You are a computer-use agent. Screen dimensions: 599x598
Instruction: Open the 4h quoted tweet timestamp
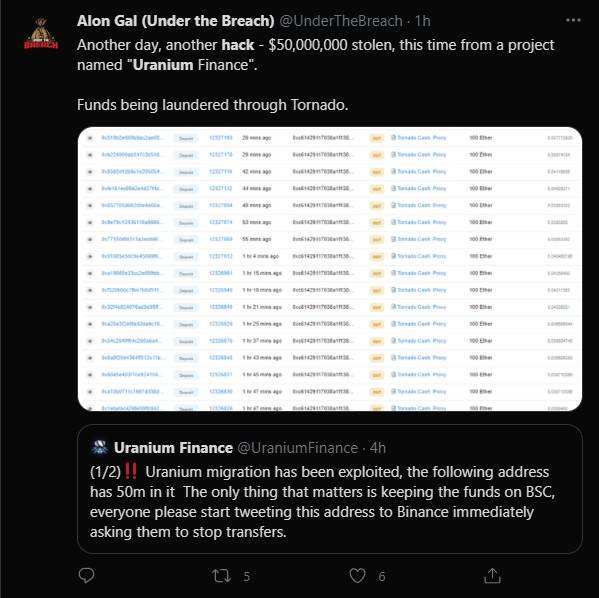tap(378, 448)
